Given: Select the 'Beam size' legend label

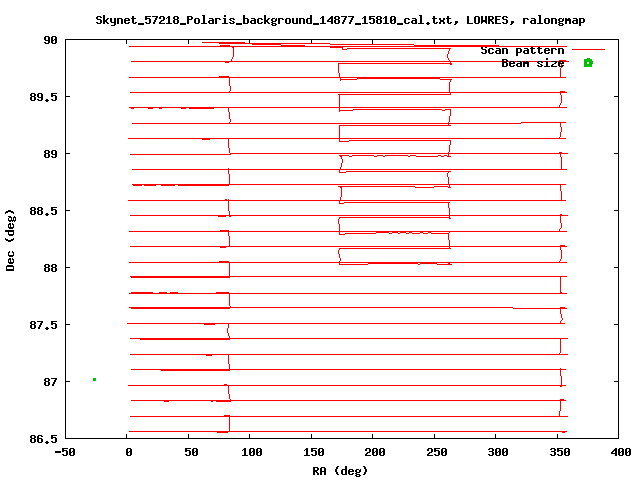Looking at the screenshot, I should point(533,63).
